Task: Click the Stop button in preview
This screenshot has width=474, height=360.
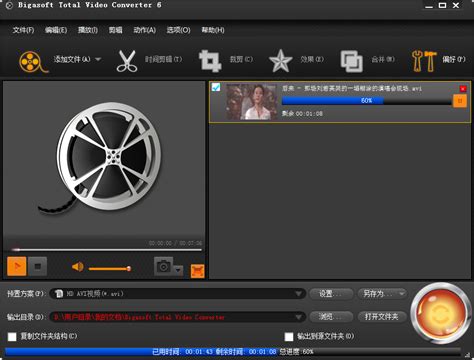Action: tap(37, 266)
